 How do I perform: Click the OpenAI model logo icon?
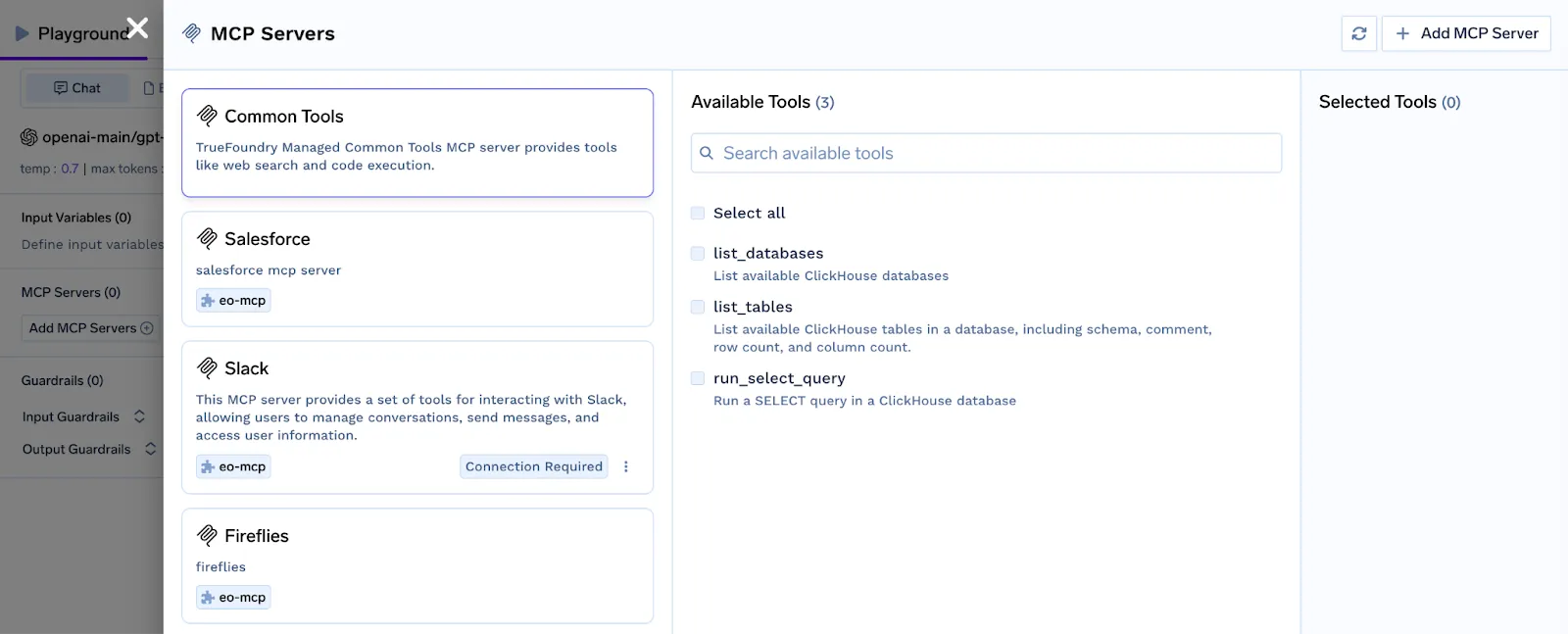click(29, 137)
